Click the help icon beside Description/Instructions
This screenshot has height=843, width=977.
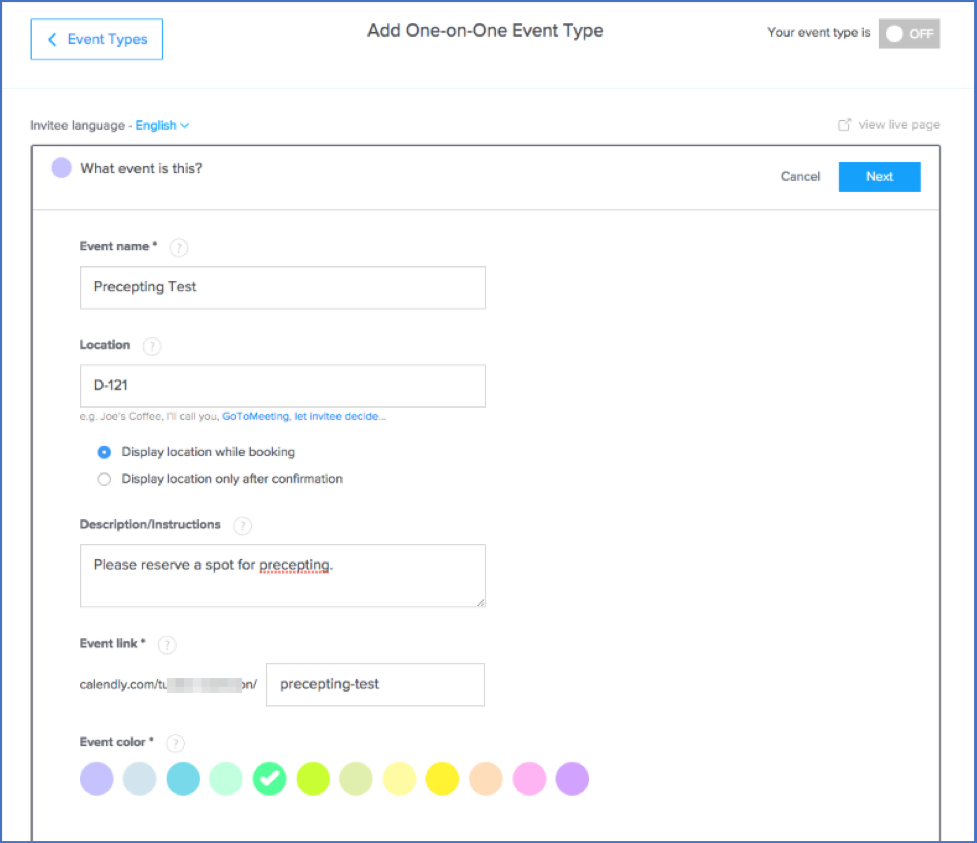(x=242, y=525)
